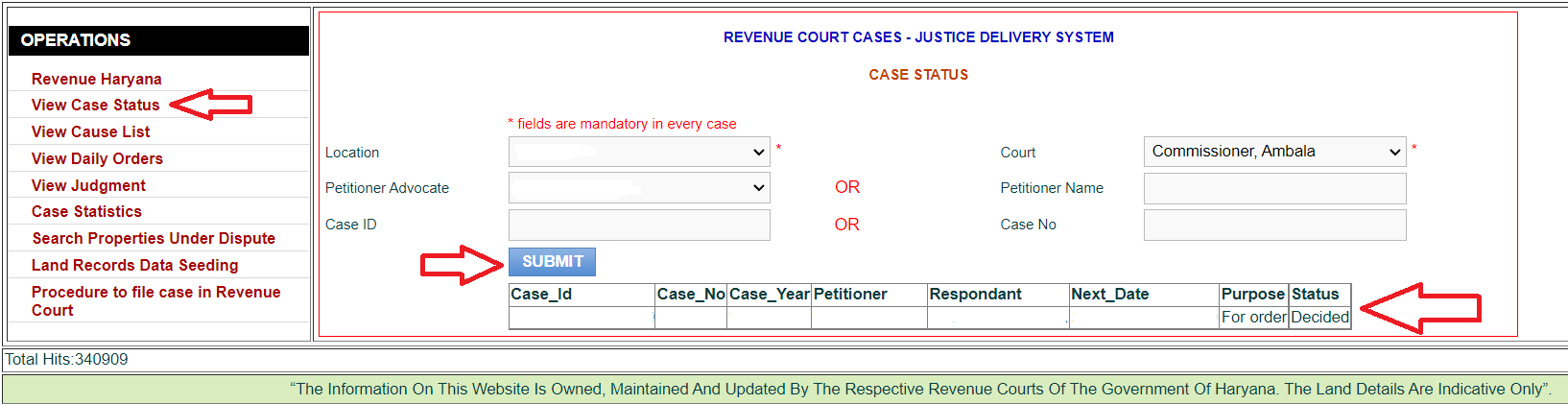The image size is (1568, 404).
Task: Open the Revenue Haryana link
Action: pos(96,79)
